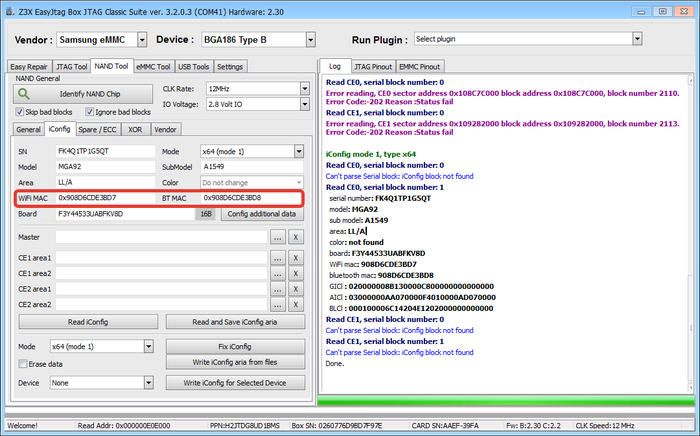The height and width of the screenshot is (436, 700).
Task: Open the Device BGA186 Type B dropdown
Action: pos(311,40)
